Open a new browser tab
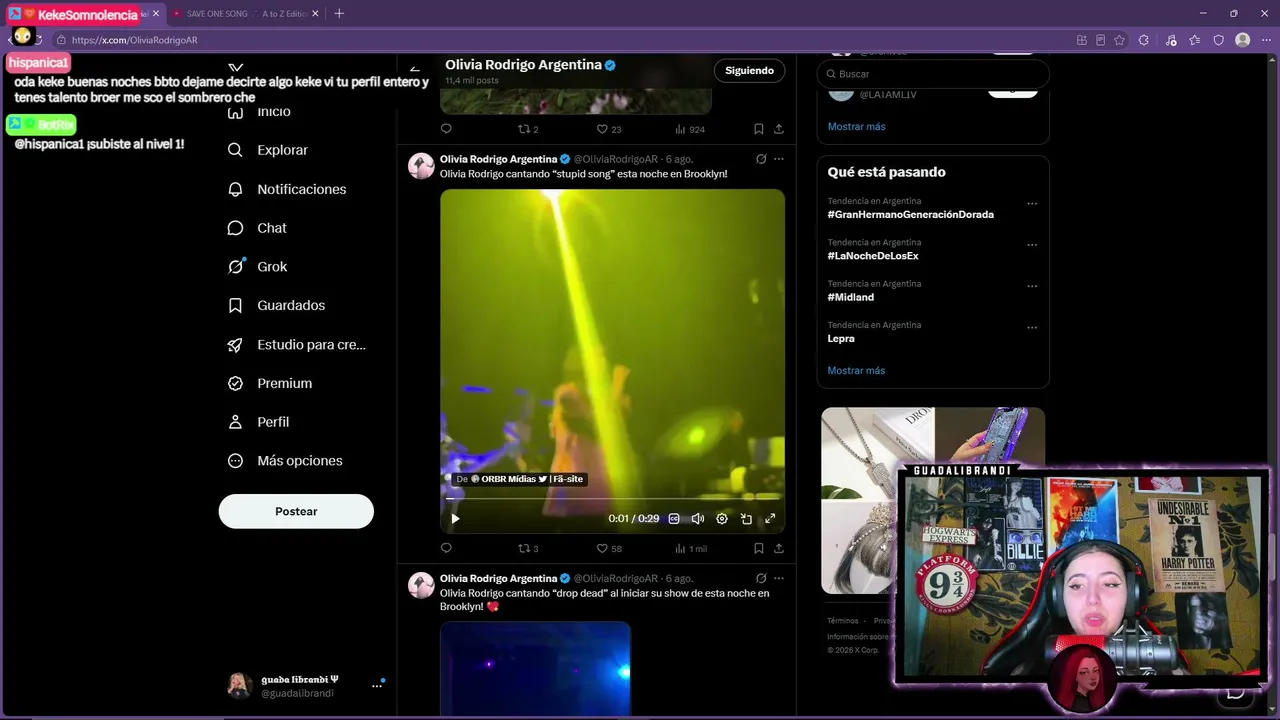Viewport: 1280px width, 720px height. click(x=339, y=14)
